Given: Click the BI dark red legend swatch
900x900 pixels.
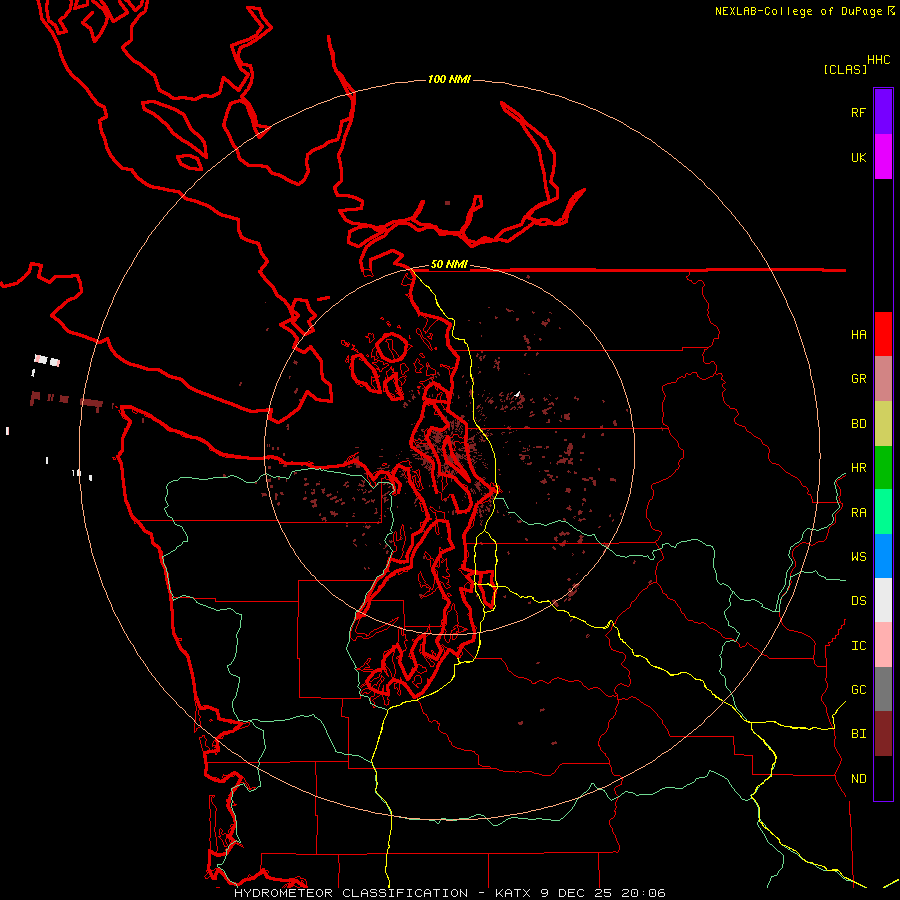Looking at the screenshot, I should click(x=883, y=734).
